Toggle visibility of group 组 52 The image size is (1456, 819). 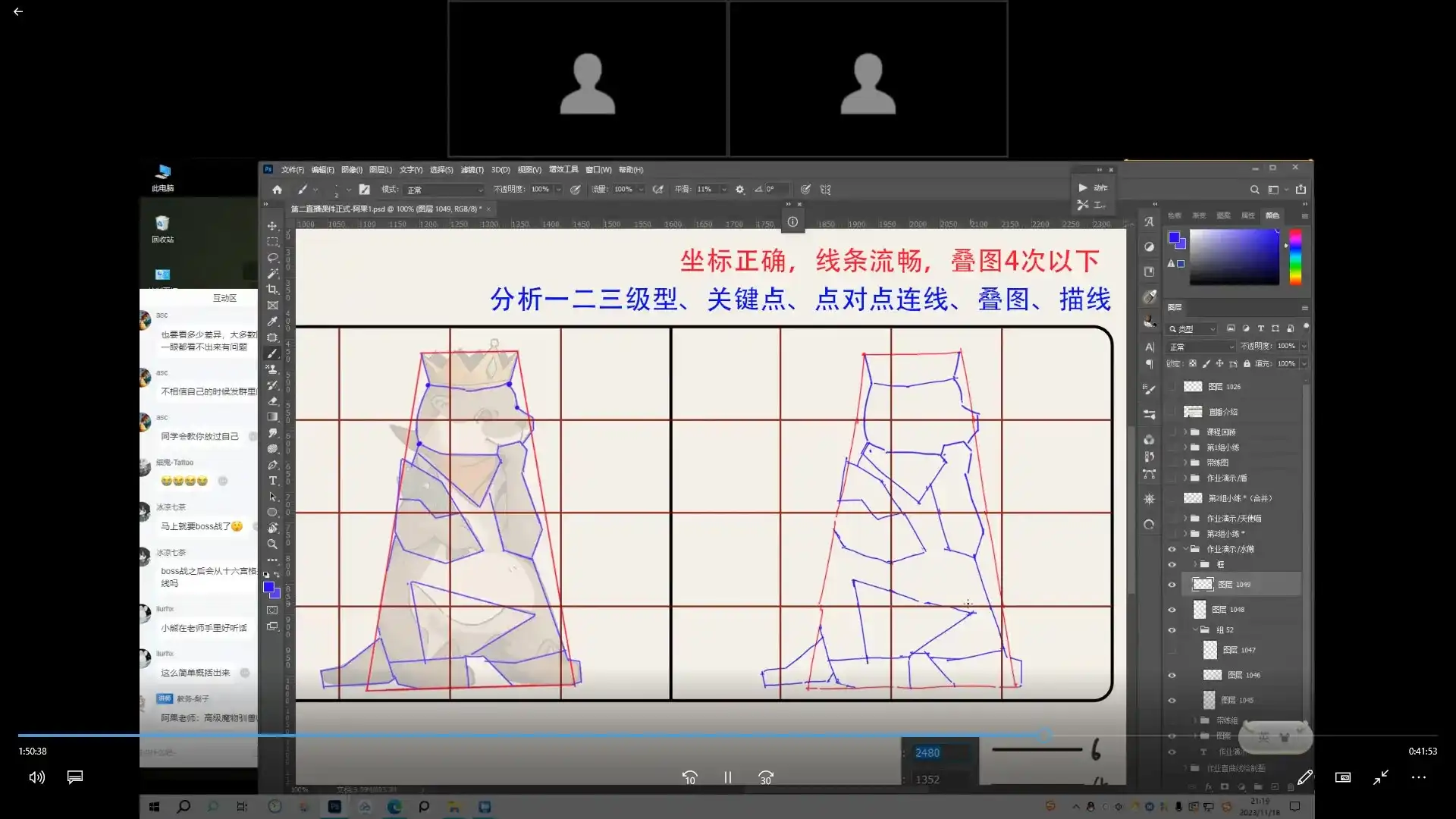pos(1172,629)
